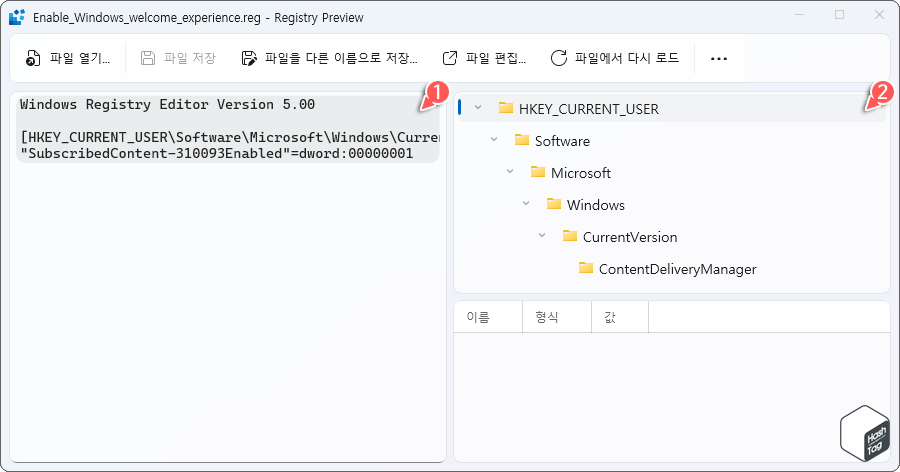Click the 파일 편집... button label

pos(496,58)
